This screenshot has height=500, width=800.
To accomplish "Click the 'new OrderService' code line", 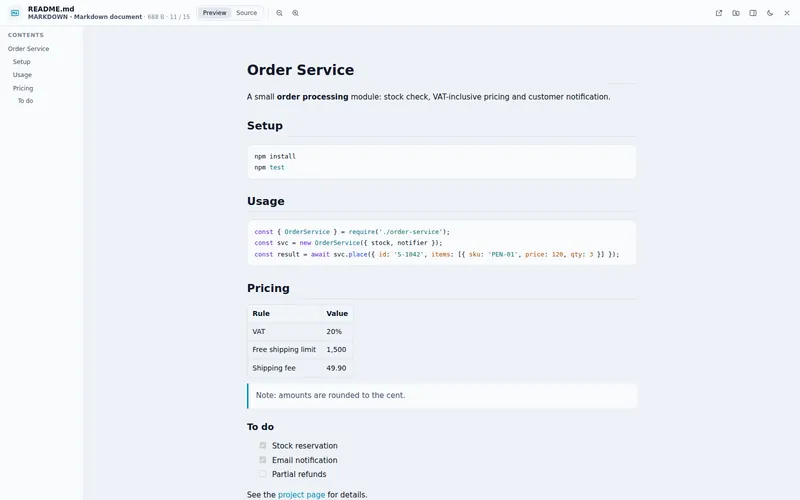I will coord(348,243).
